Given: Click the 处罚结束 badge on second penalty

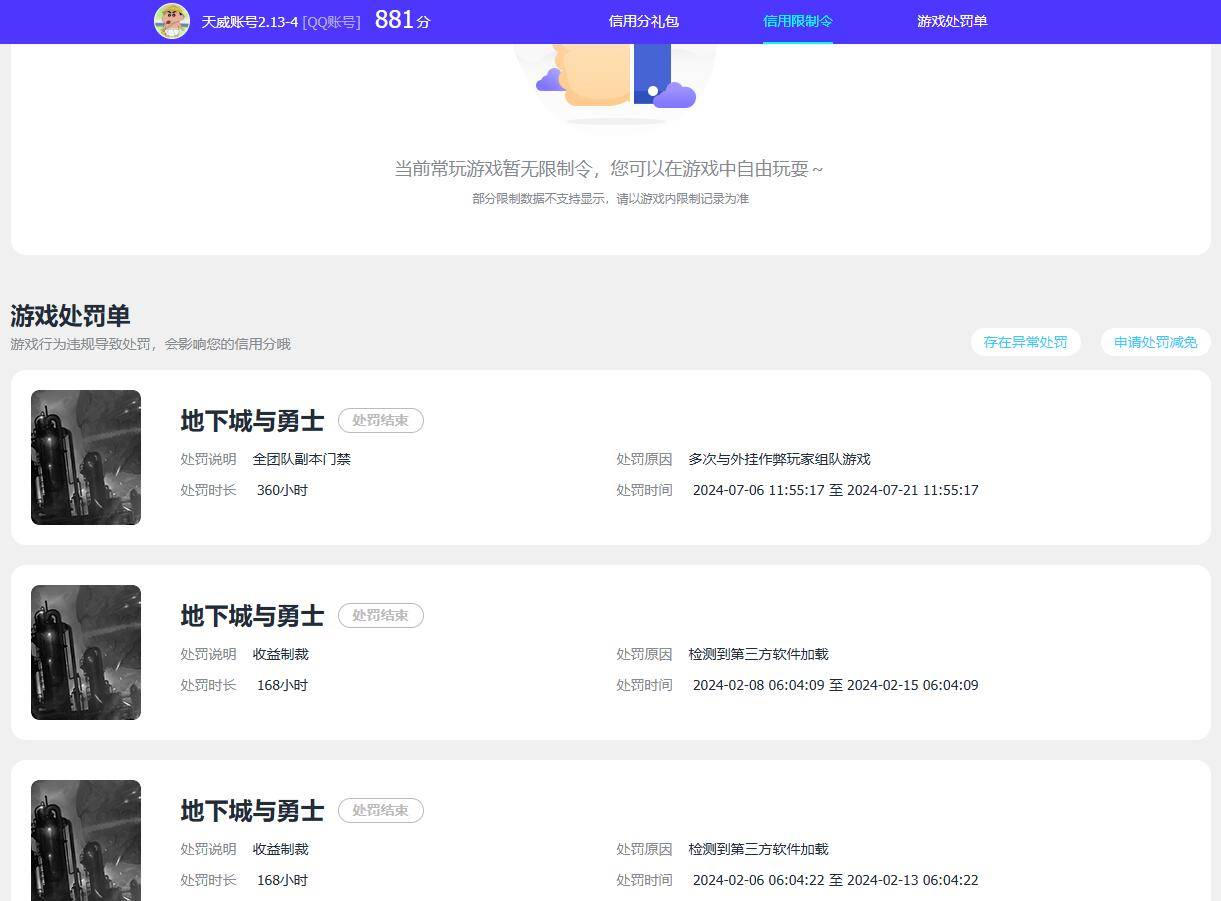Looking at the screenshot, I should pyautogui.click(x=381, y=615).
